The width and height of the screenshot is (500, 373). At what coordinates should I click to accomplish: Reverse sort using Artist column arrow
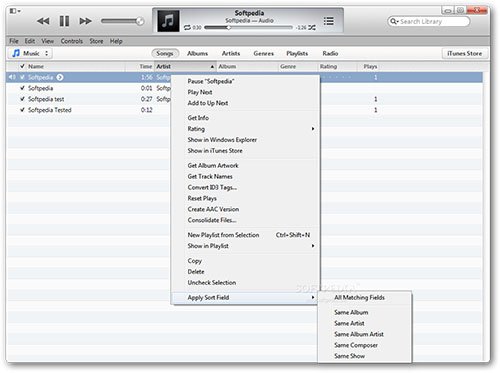(x=212, y=67)
